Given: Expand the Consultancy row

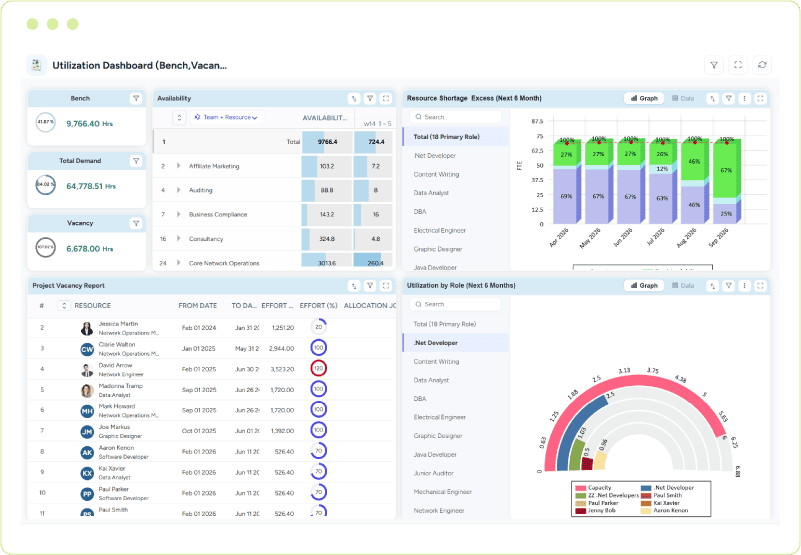Looking at the screenshot, I should (178, 238).
